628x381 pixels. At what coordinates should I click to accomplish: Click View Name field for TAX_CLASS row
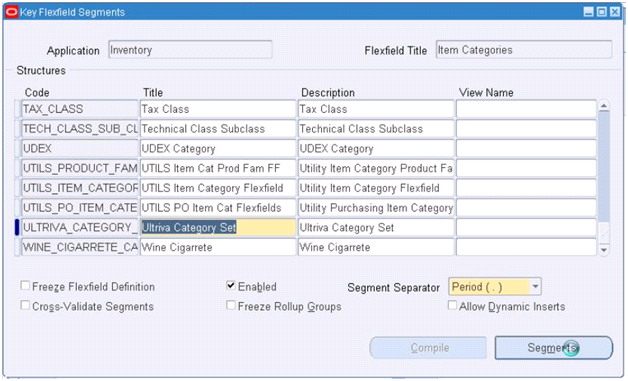click(x=526, y=109)
